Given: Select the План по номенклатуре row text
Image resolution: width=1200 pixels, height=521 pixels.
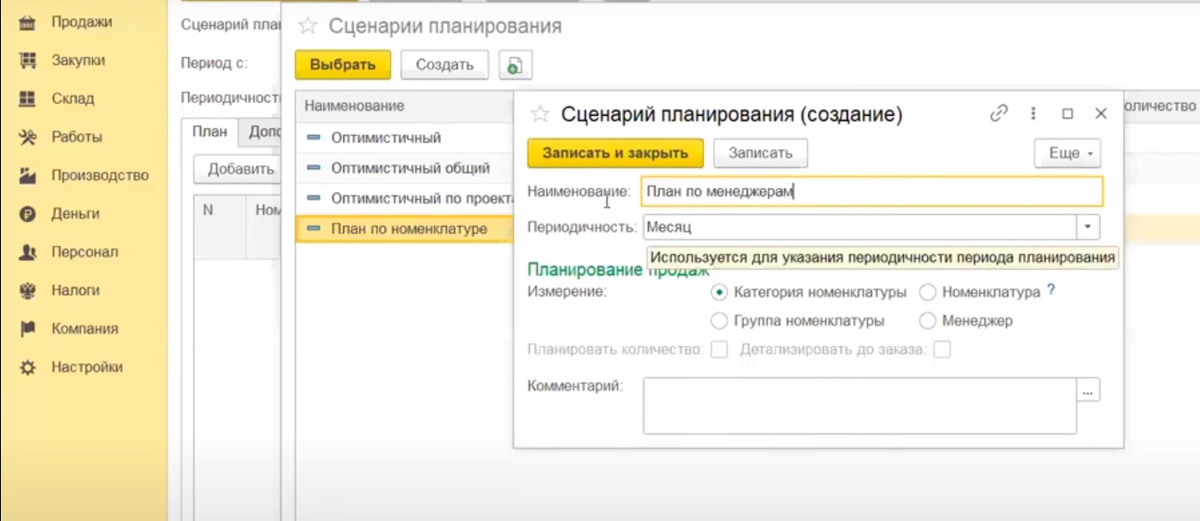Looking at the screenshot, I should click(x=409, y=229).
